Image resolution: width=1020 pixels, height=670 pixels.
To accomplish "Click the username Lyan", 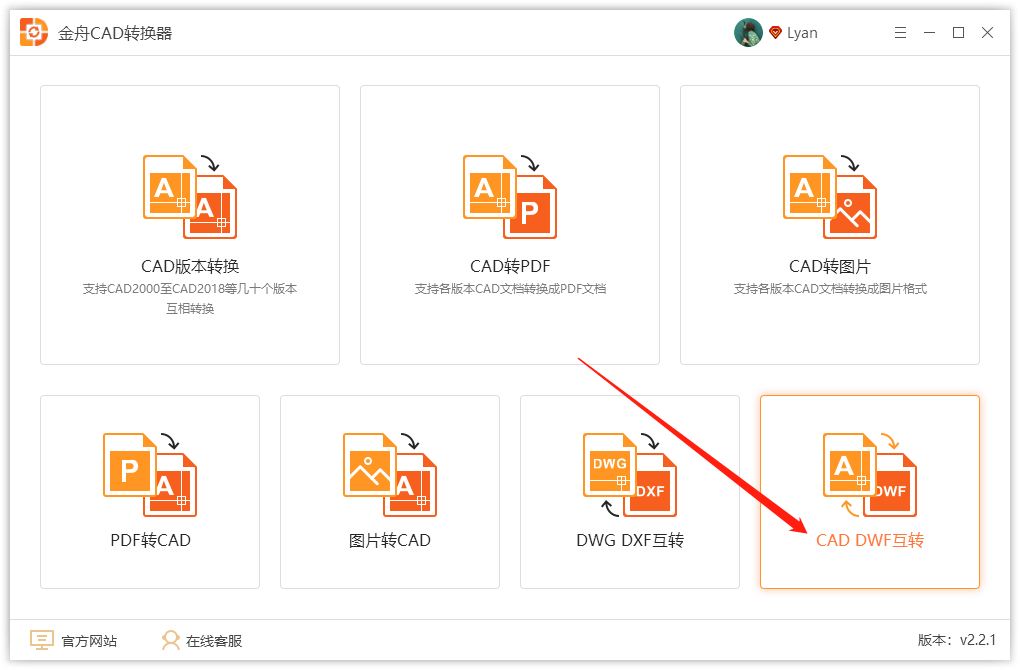I will [802, 33].
